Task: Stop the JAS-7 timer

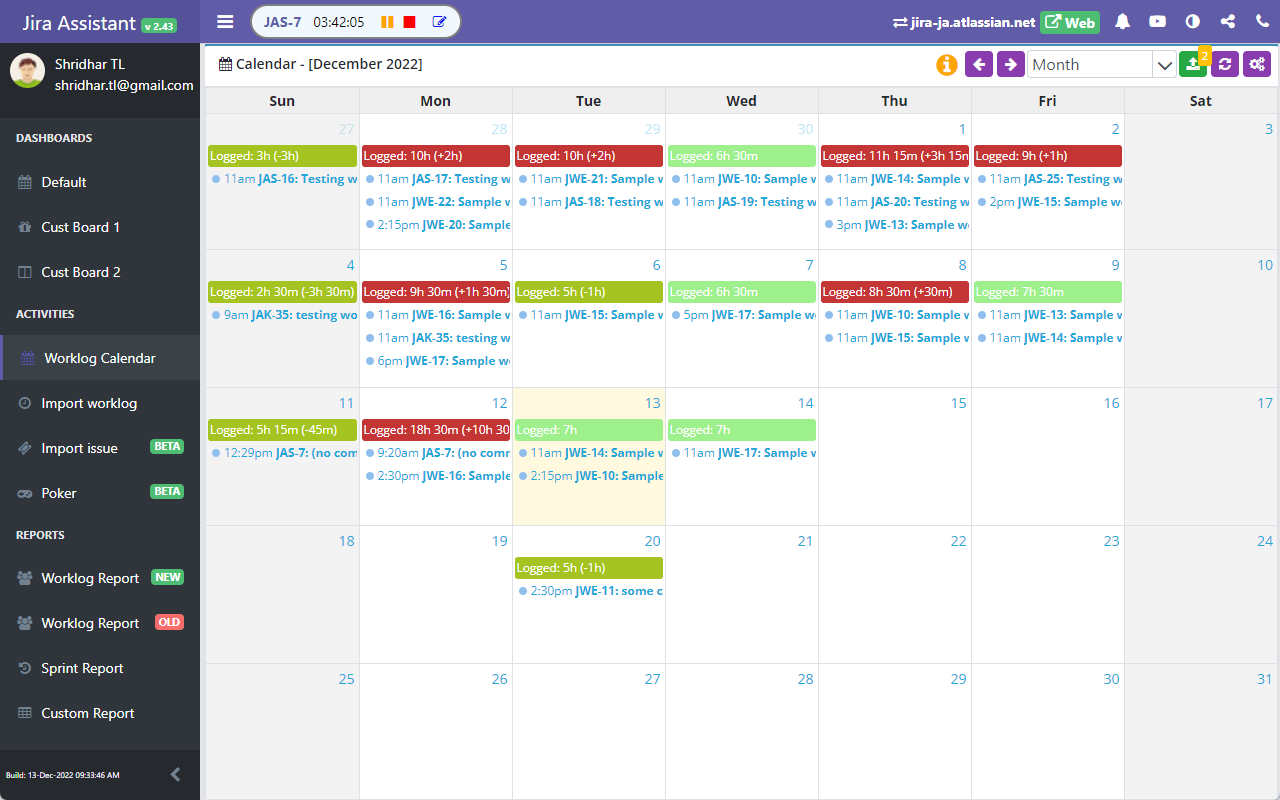Action: click(x=410, y=22)
